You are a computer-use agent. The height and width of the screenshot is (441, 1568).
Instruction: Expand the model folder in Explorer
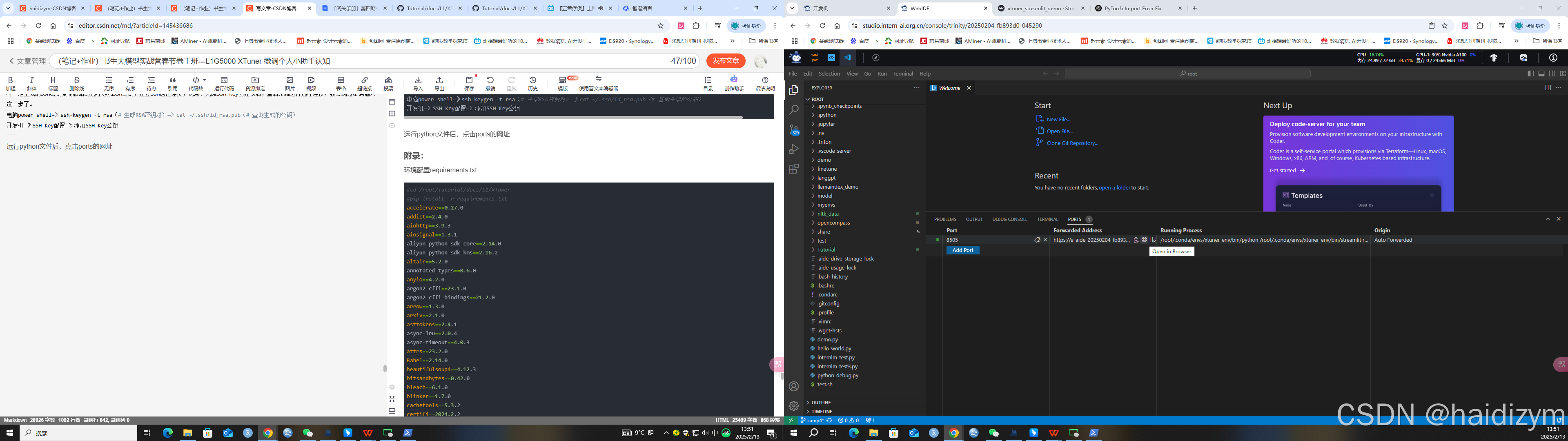[x=865, y=196]
